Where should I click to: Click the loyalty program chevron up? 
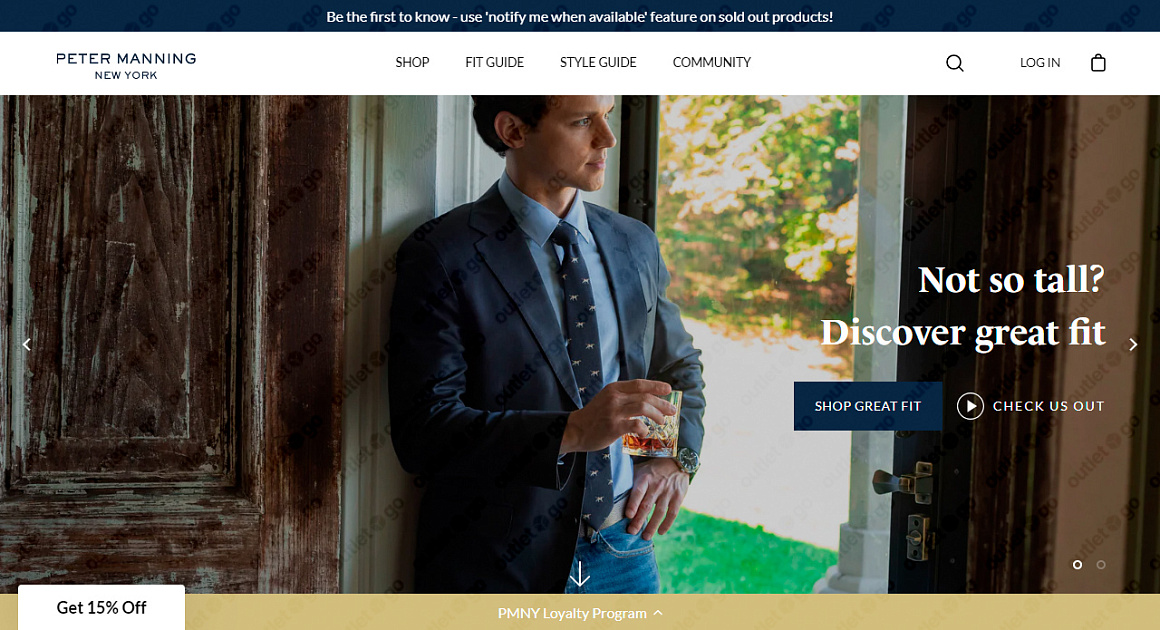tap(658, 613)
